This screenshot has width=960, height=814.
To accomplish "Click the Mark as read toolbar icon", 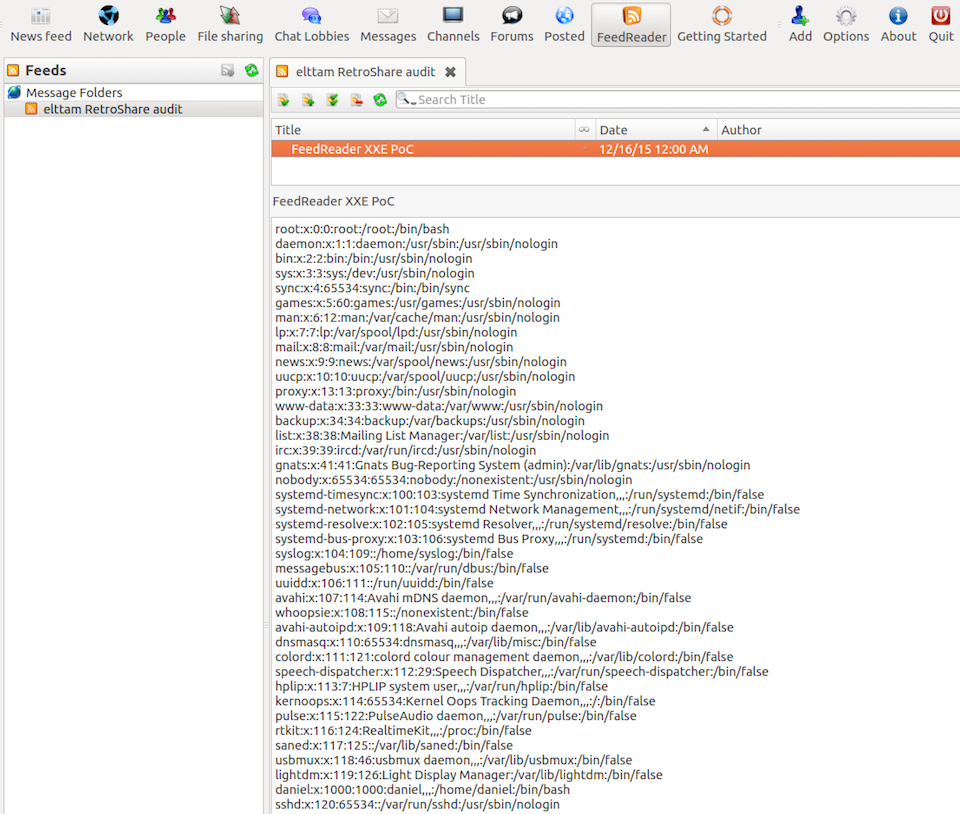I will pyautogui.click(x=283, y=100).
